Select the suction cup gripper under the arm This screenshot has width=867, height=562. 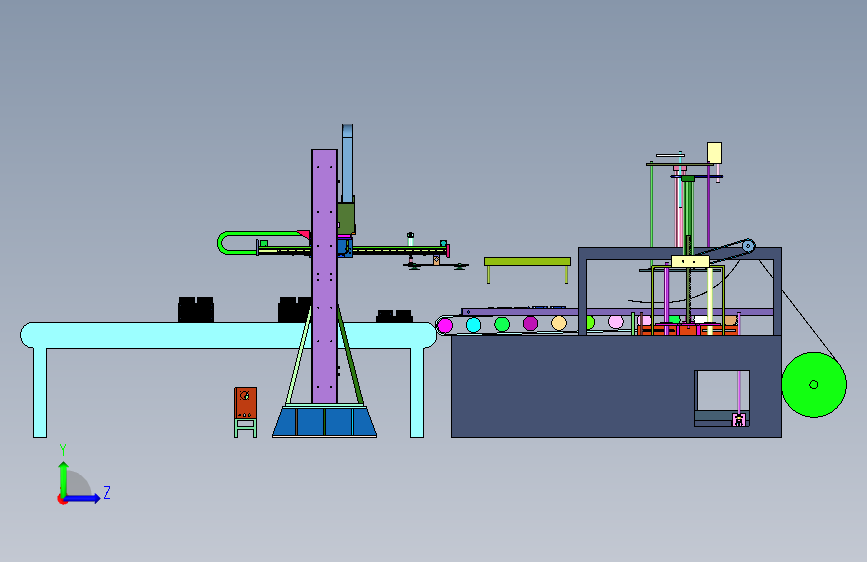(436, 266)
